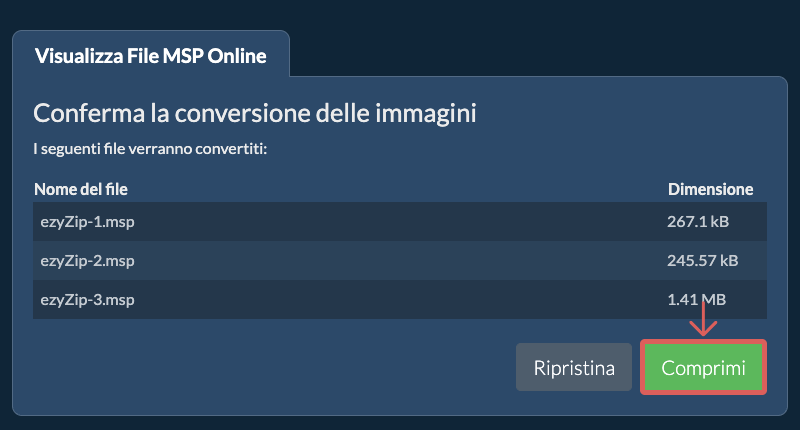Click the word conversione in the heading

(x=243, y=113)
